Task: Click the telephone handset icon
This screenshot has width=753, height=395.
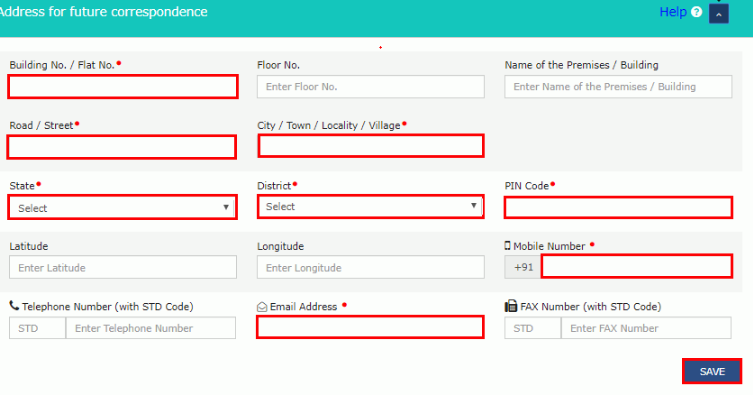Action: click(x=14, y=306)
